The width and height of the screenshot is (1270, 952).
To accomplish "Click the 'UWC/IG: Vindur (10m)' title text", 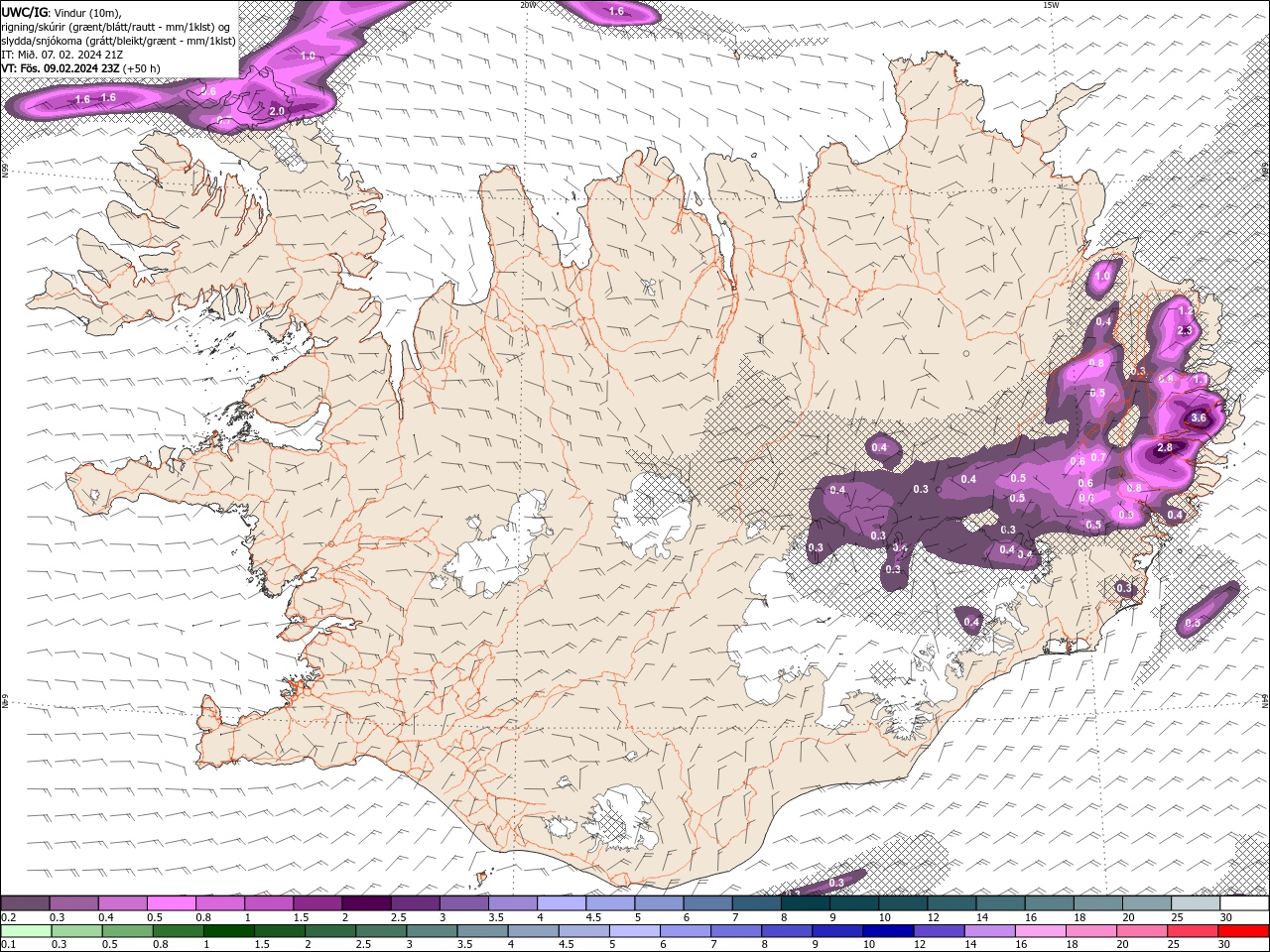I will [x=62, y=12].
